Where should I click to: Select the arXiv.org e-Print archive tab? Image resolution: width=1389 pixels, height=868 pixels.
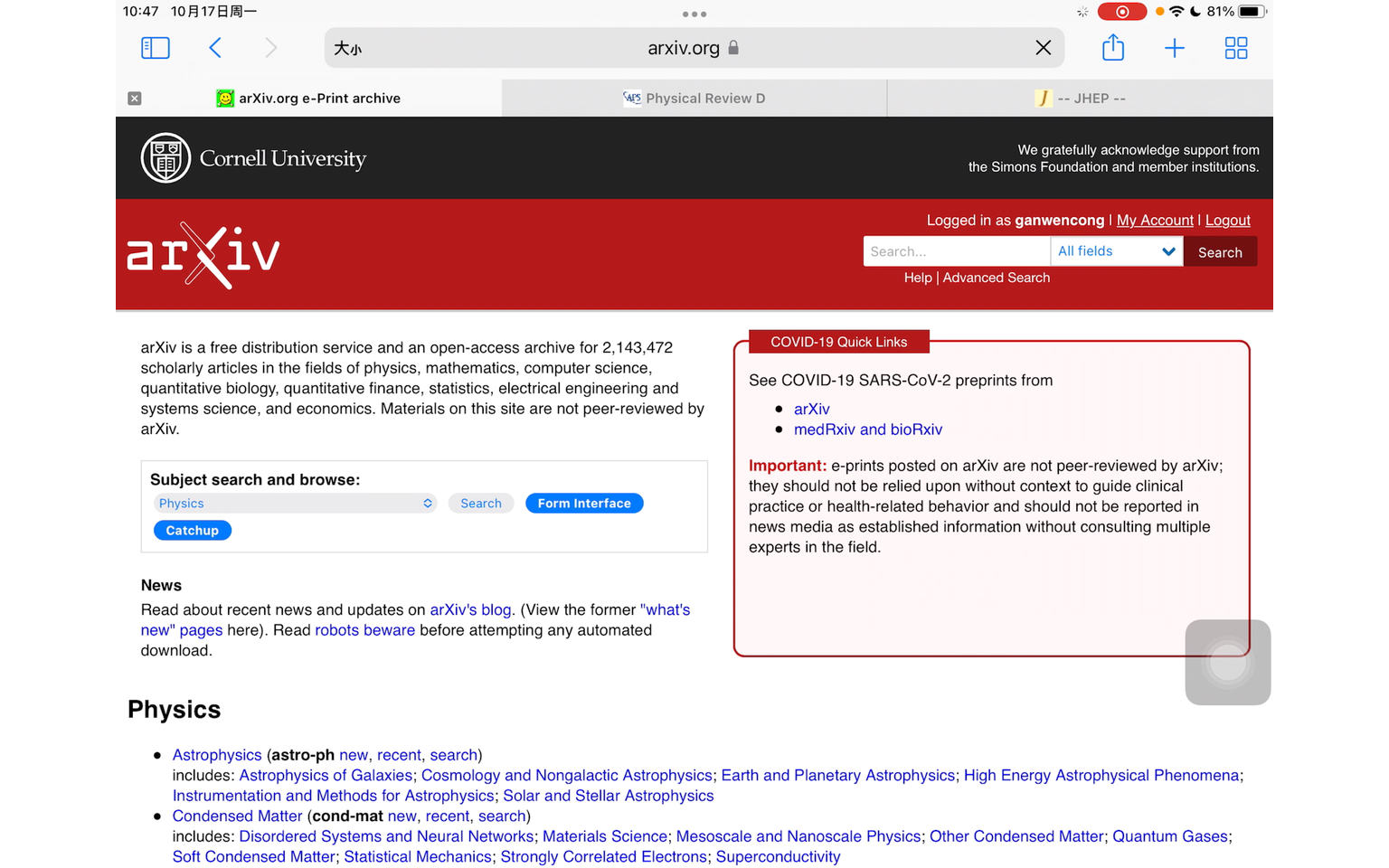click(x=308, y=98)
